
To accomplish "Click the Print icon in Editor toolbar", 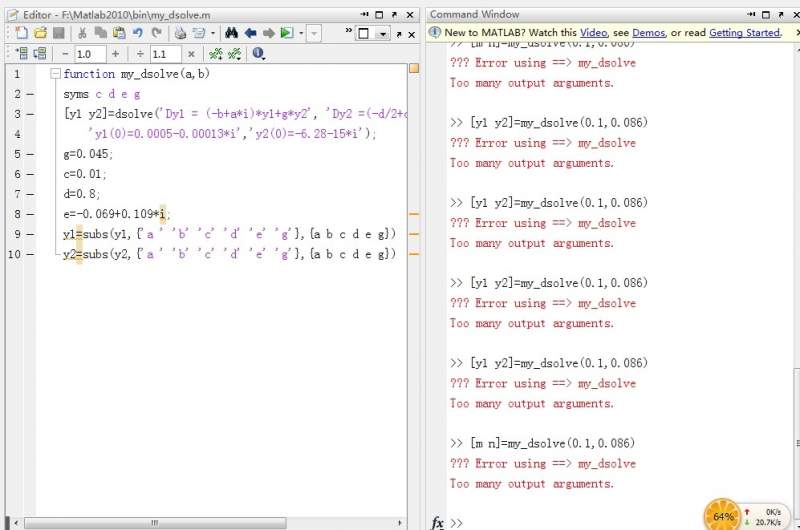I will click(x=180, y=33).
